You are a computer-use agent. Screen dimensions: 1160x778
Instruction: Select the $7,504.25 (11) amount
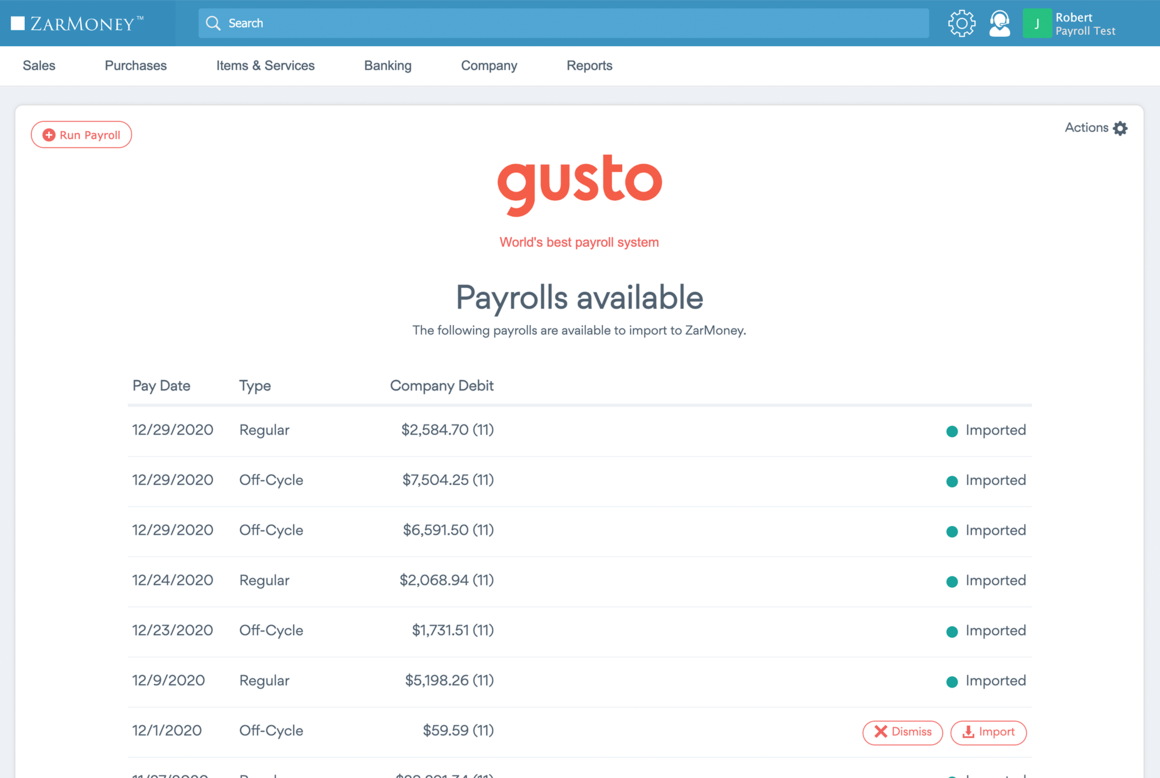448,481
